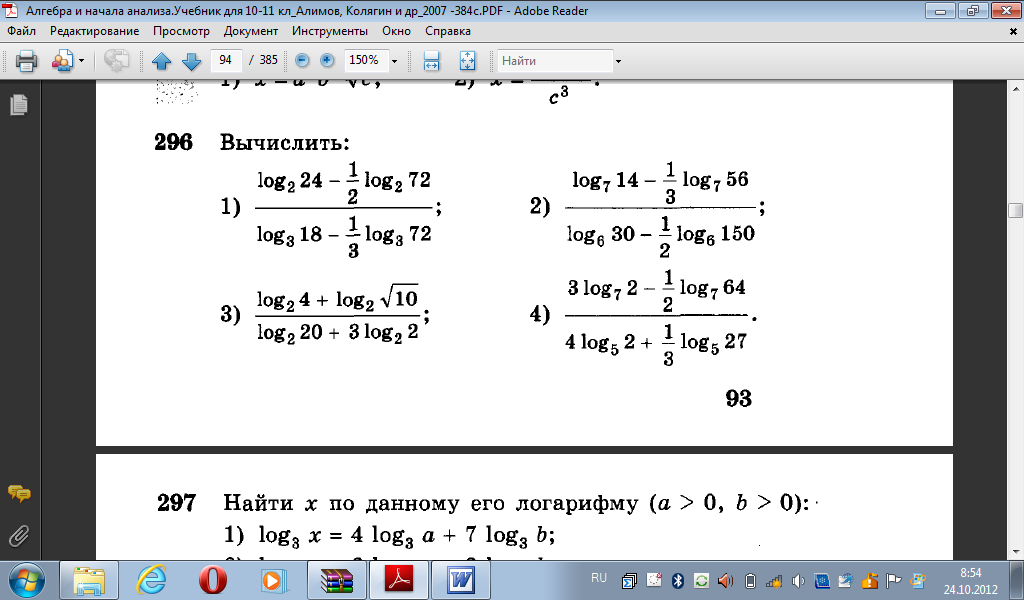
Task: Open WinRAR from the taskbar
Action: click(336, 580)
